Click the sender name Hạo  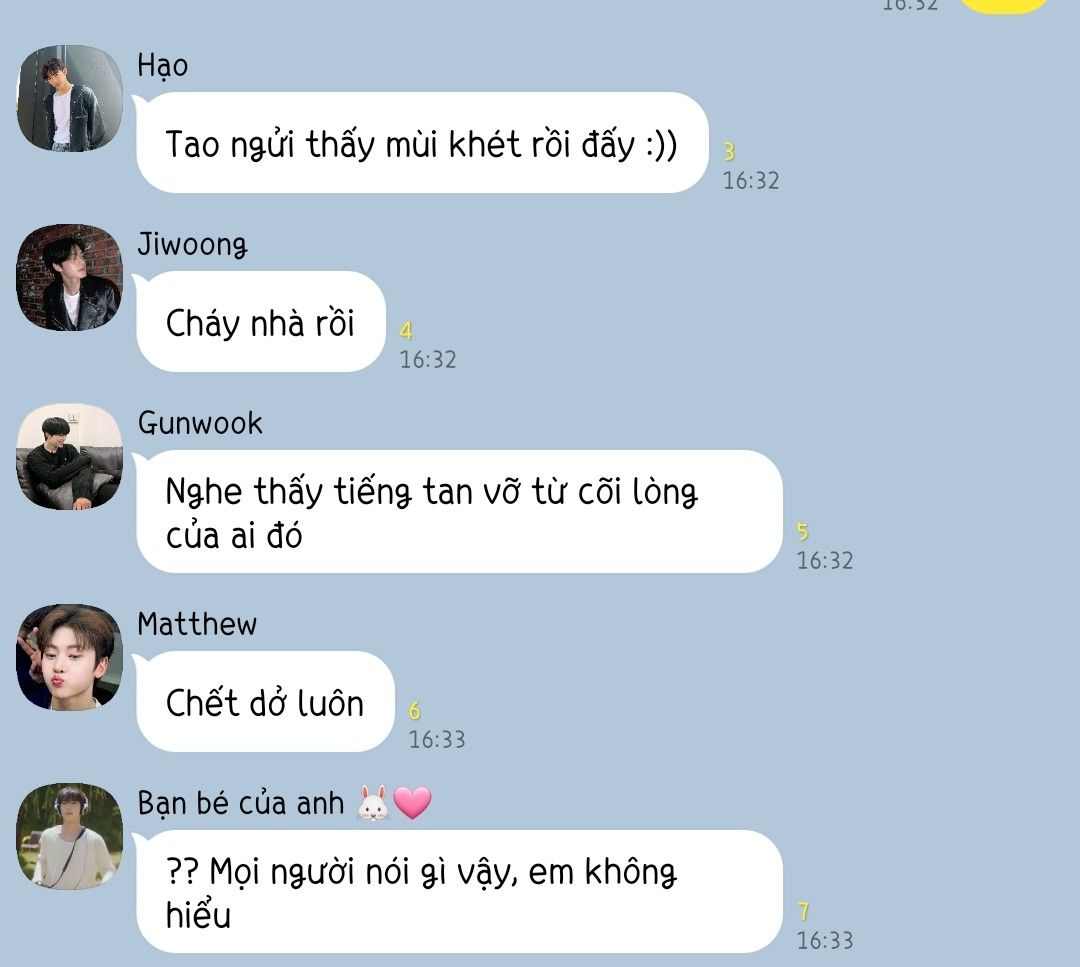click(x=163, y=67)
